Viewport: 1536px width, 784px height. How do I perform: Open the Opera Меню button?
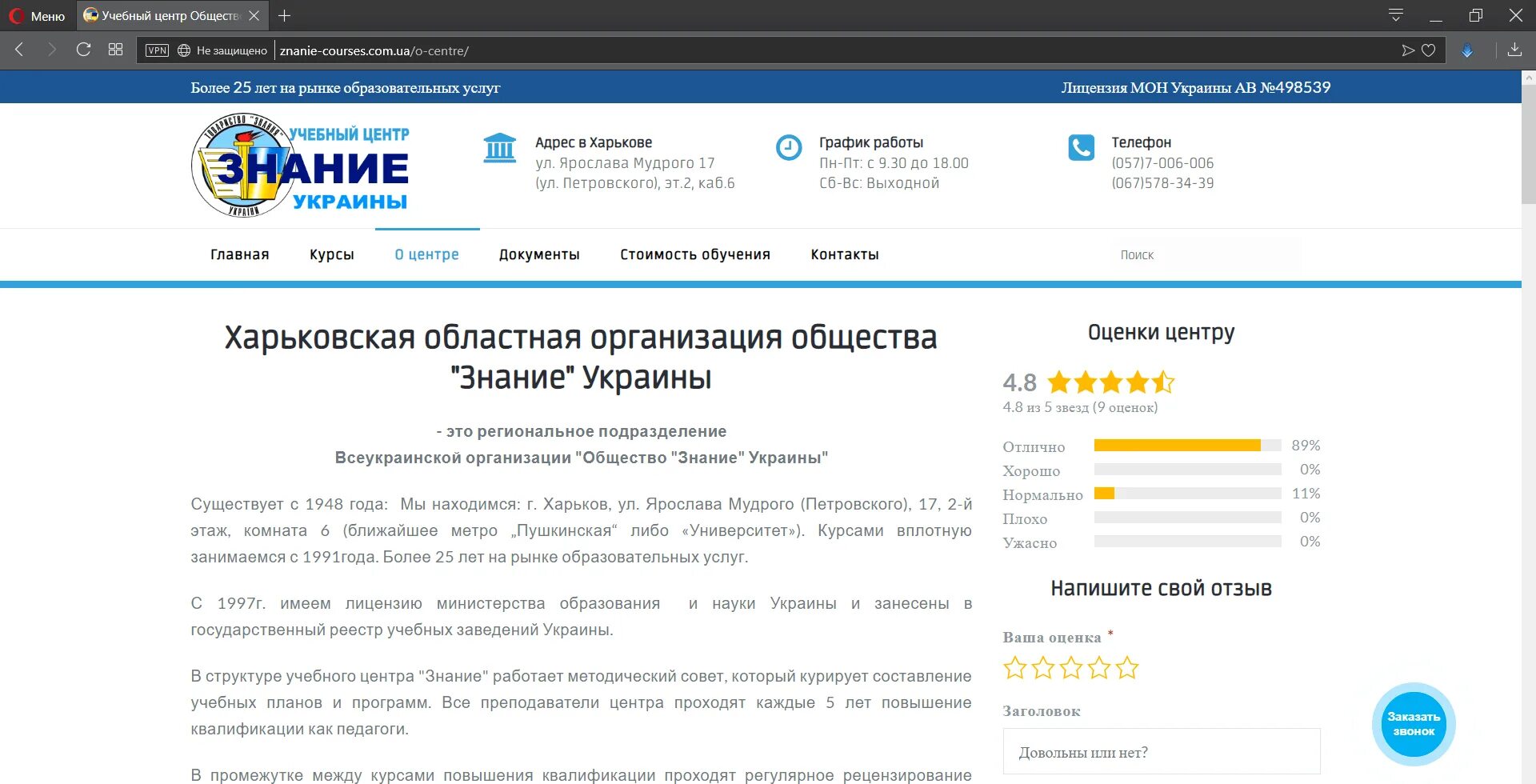(x=37, y=16)
